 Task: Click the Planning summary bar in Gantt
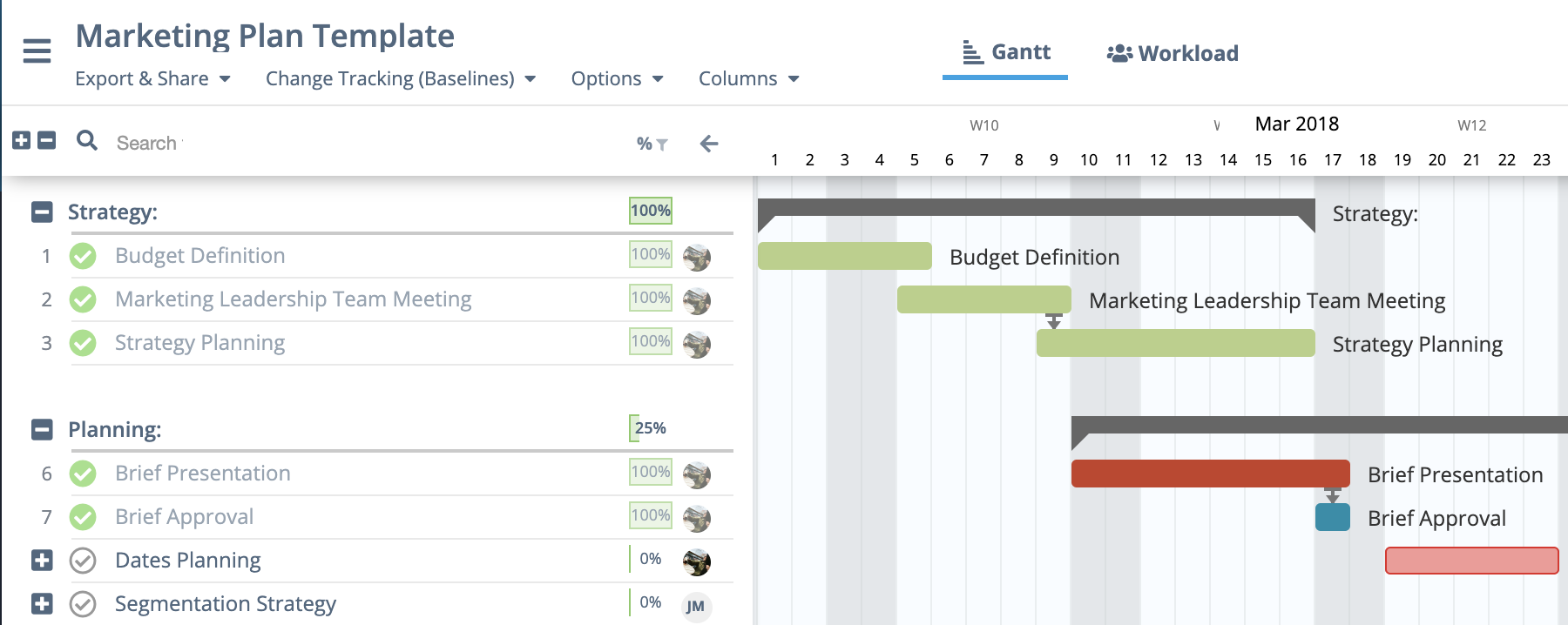1320,425
